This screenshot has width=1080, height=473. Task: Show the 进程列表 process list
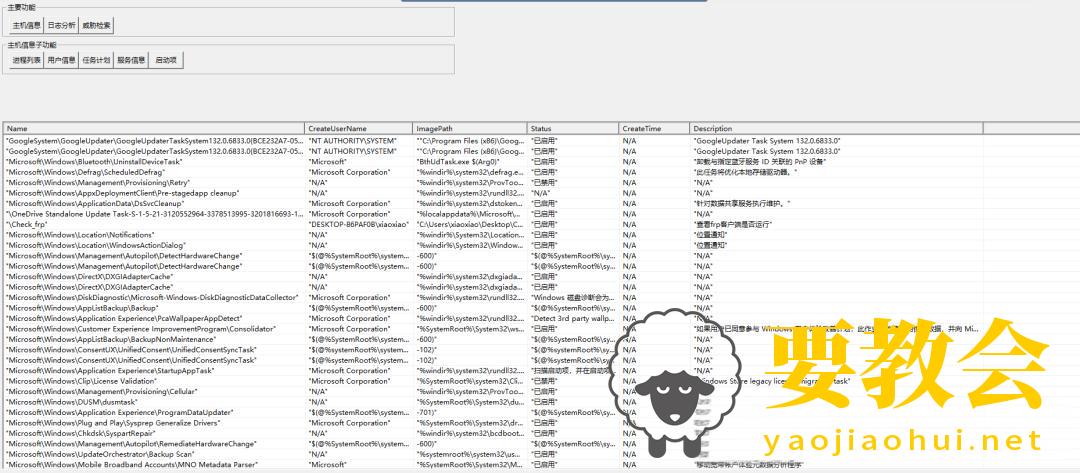[27, 60]
